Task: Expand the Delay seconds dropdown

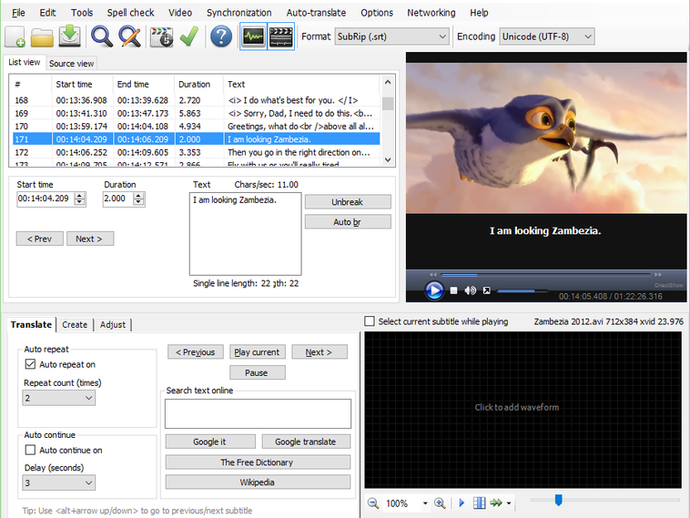Action: click(x=59, y=483)
